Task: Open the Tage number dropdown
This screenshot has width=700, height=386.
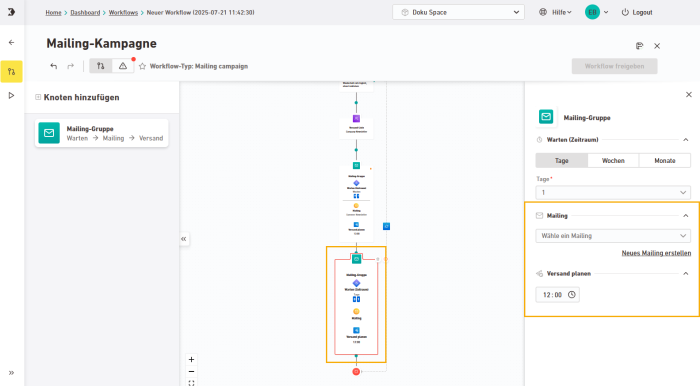Action: coord(613,192)
